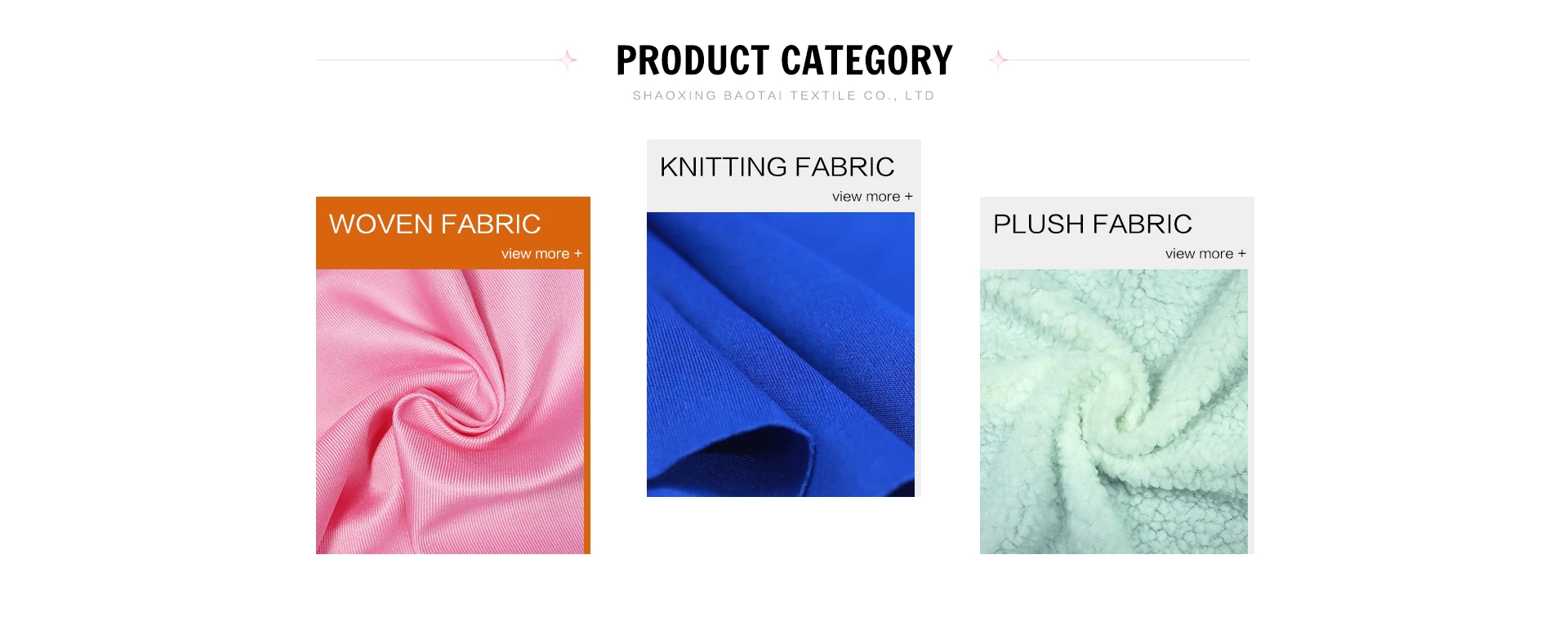Open Woven Fabric view more link

[541, 254]
